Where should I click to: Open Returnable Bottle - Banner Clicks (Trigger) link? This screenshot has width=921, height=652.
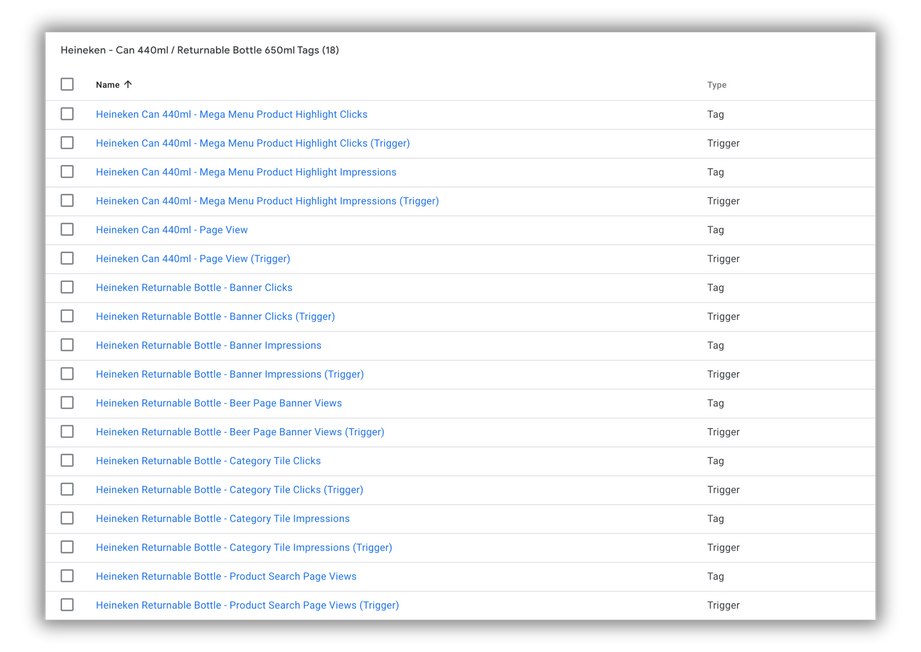click(215, 316)
